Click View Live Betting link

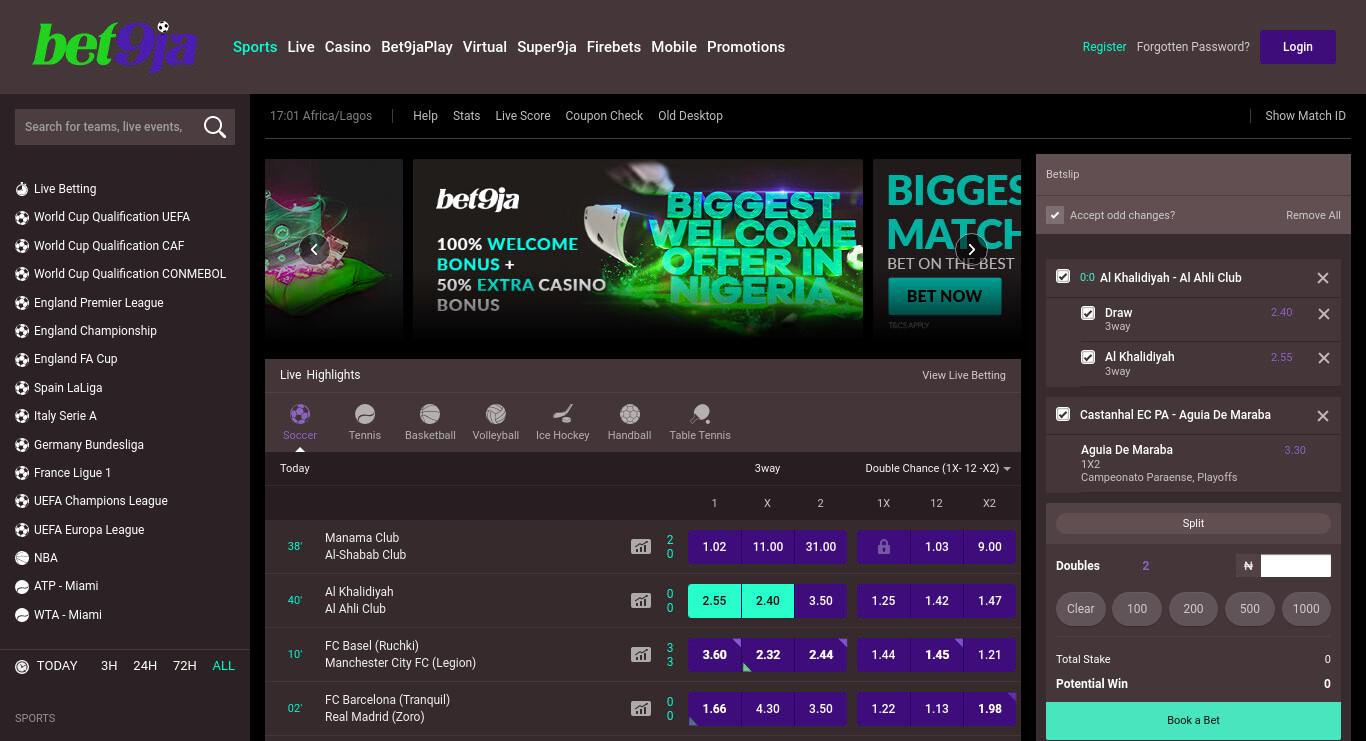[x=964, y=375]
